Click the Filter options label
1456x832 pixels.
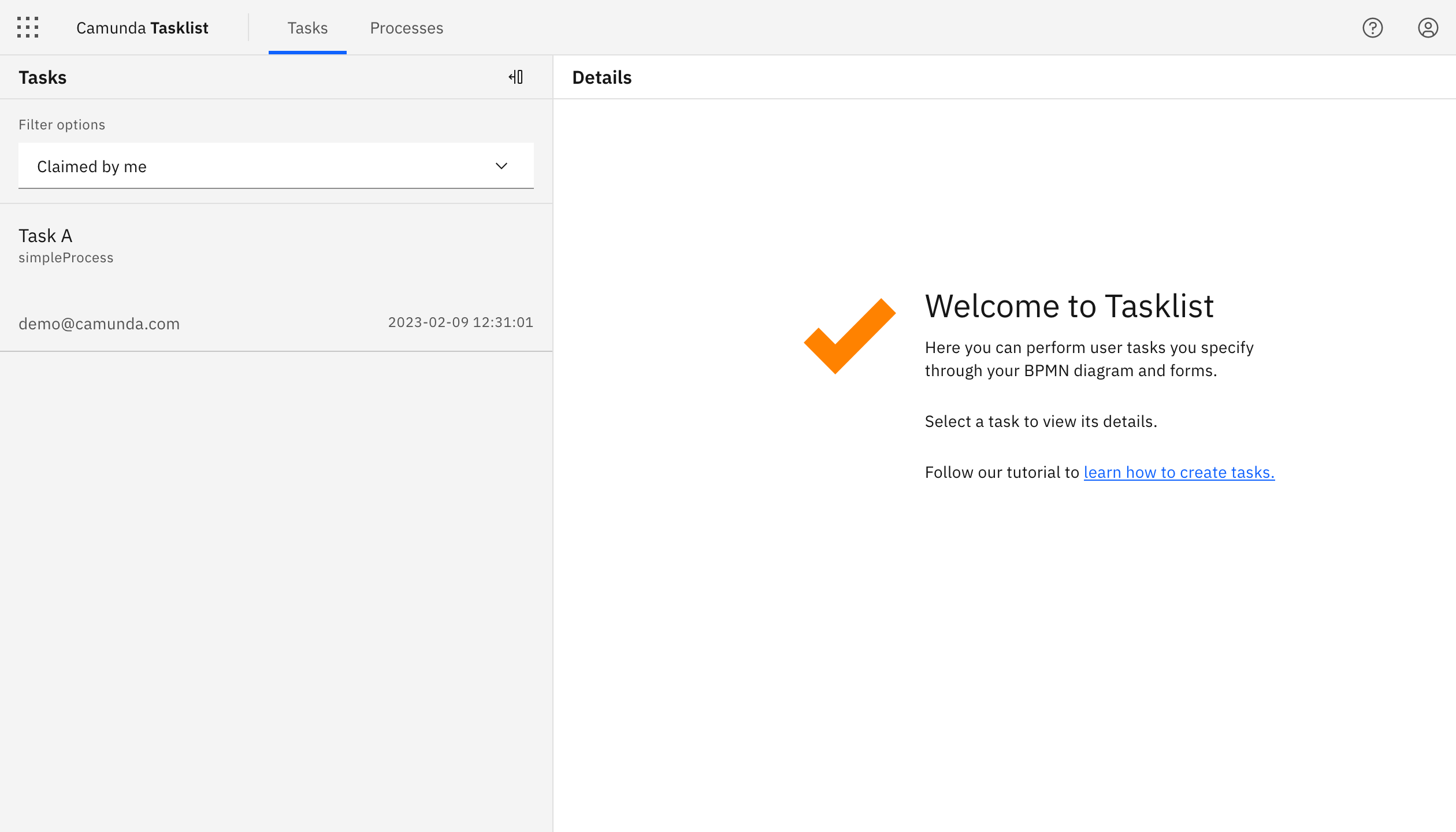[62, 124]
